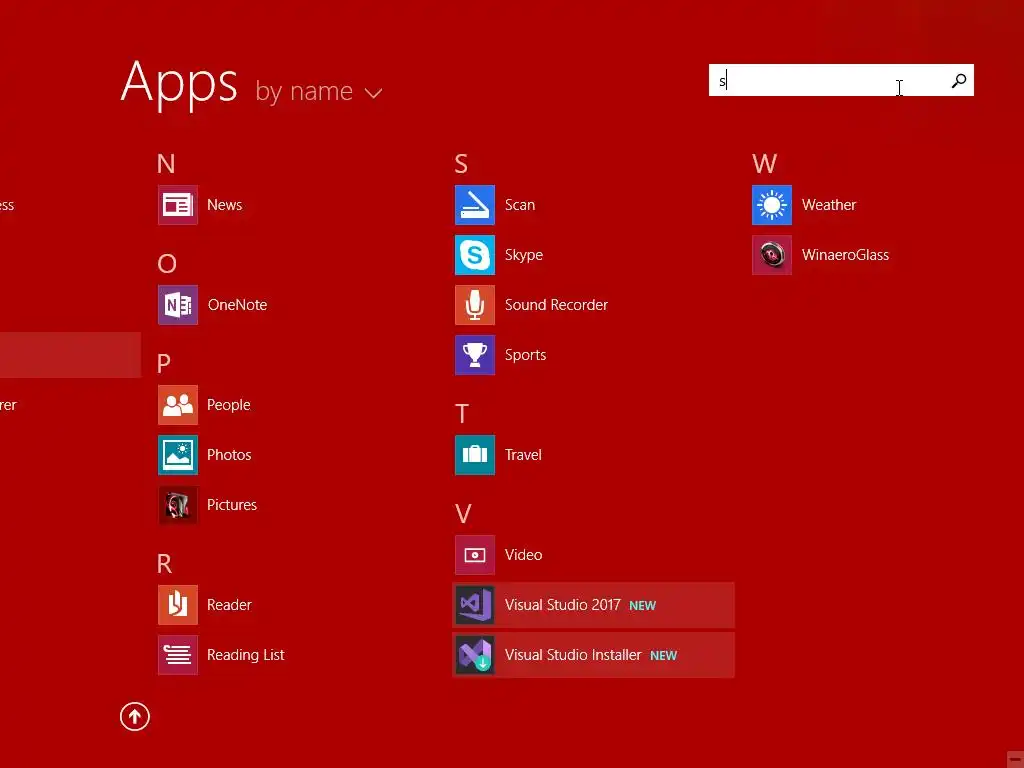Launch OneNote via its purple icon
1024x768 pixels.
(x=178, y=305)
